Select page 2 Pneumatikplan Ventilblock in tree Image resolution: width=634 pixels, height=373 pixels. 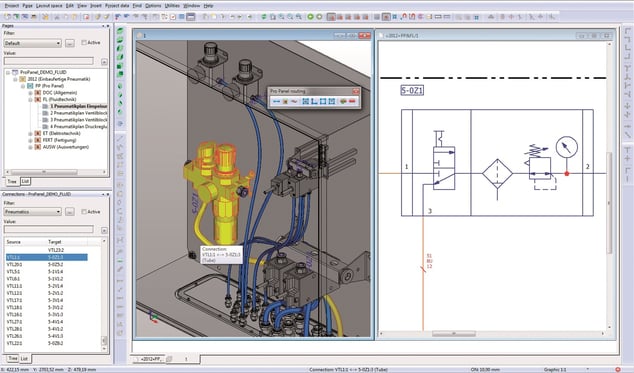pos(79,113)
